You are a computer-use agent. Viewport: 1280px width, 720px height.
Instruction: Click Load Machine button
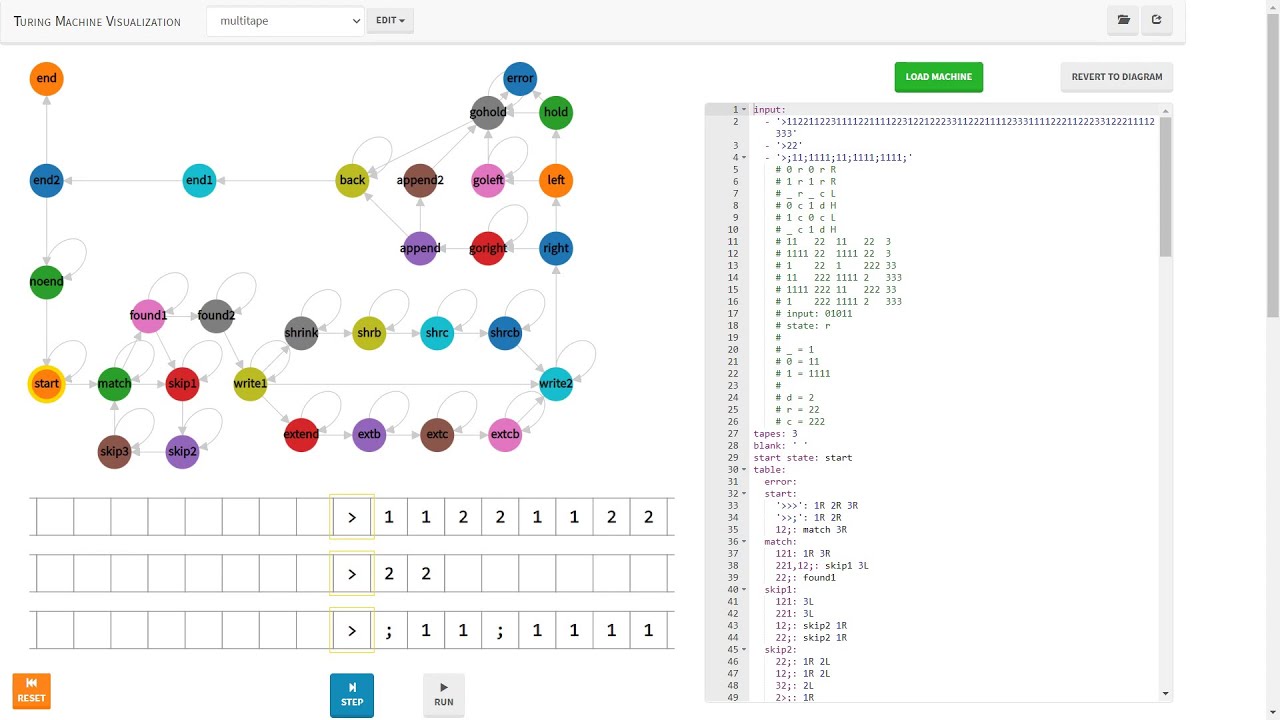point(939,77)
